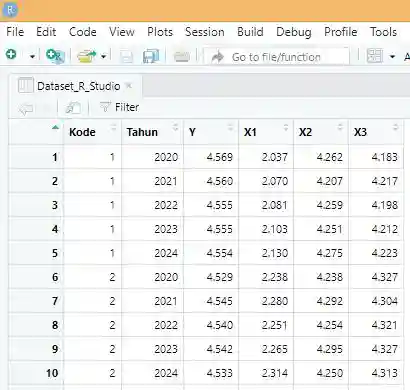Click the Save All documents icon
Viewport: 410px width, 390px height.
[151, 56]
